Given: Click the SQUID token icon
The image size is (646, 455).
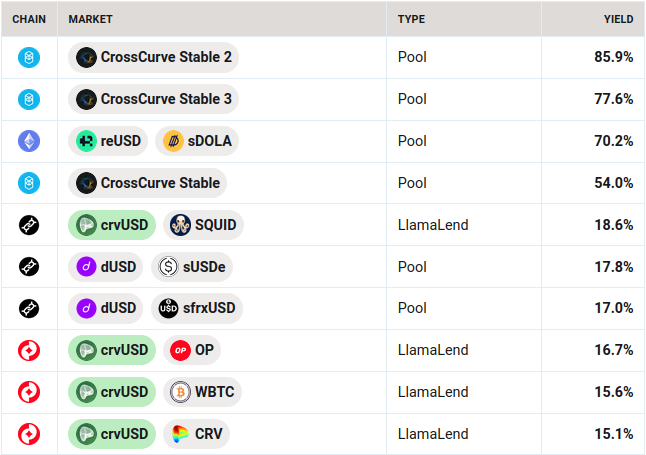Looking at the screenshot, I should tap(178, 225).
